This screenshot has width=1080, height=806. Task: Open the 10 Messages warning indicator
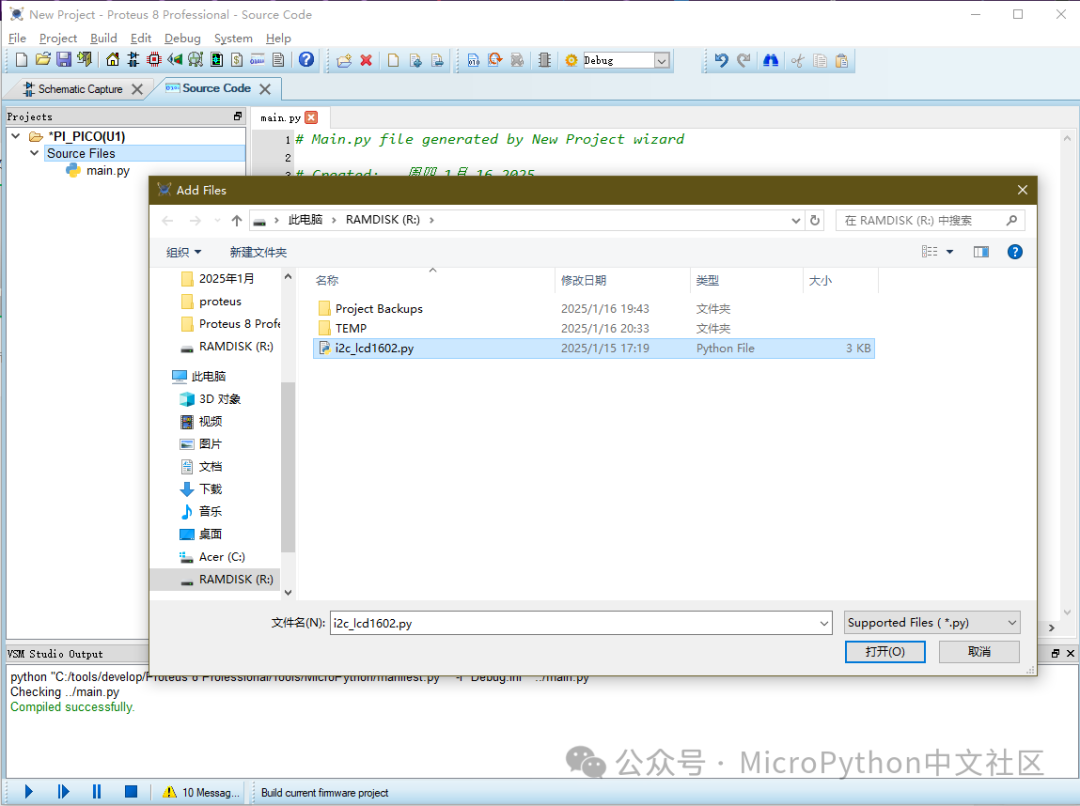[x=200, y=792]
